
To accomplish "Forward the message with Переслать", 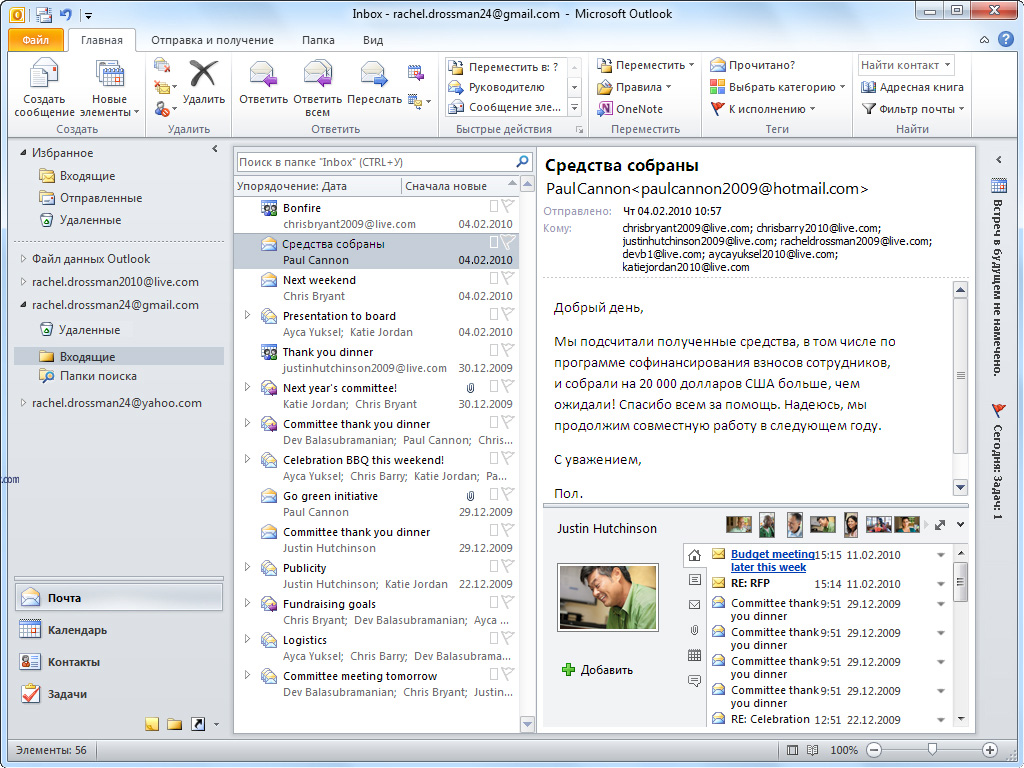I will [374, 82].
